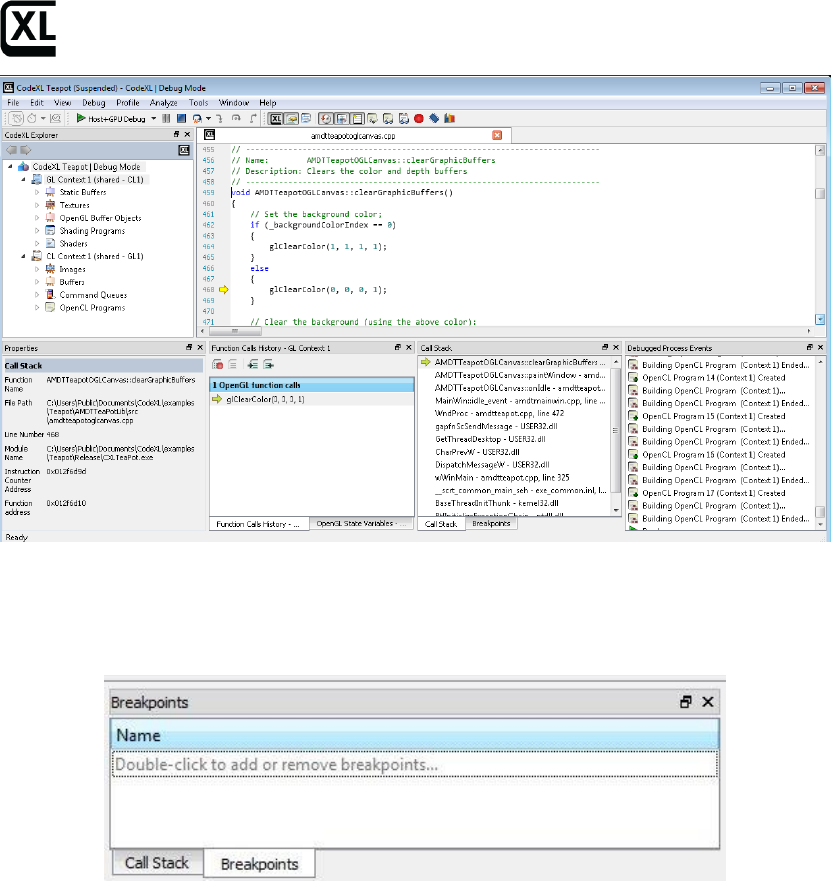This screenshot has width=831, height=881.
Task: Click the forward arrow in CodeXL Explorer
Action: coord(25,150)
